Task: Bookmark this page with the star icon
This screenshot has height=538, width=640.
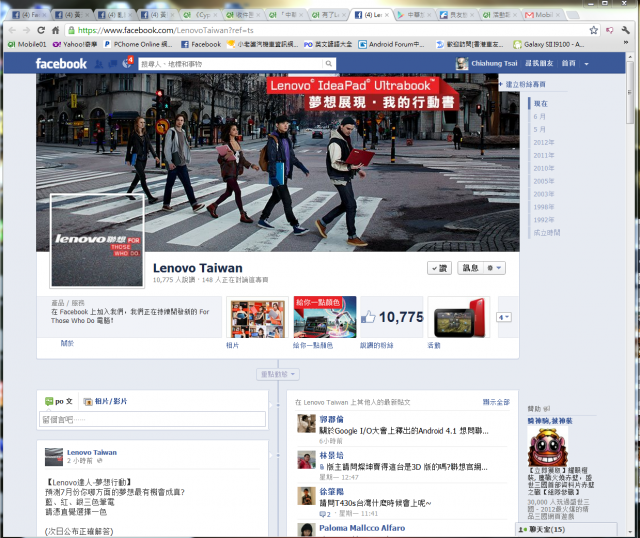Action: tap(593, 30)
